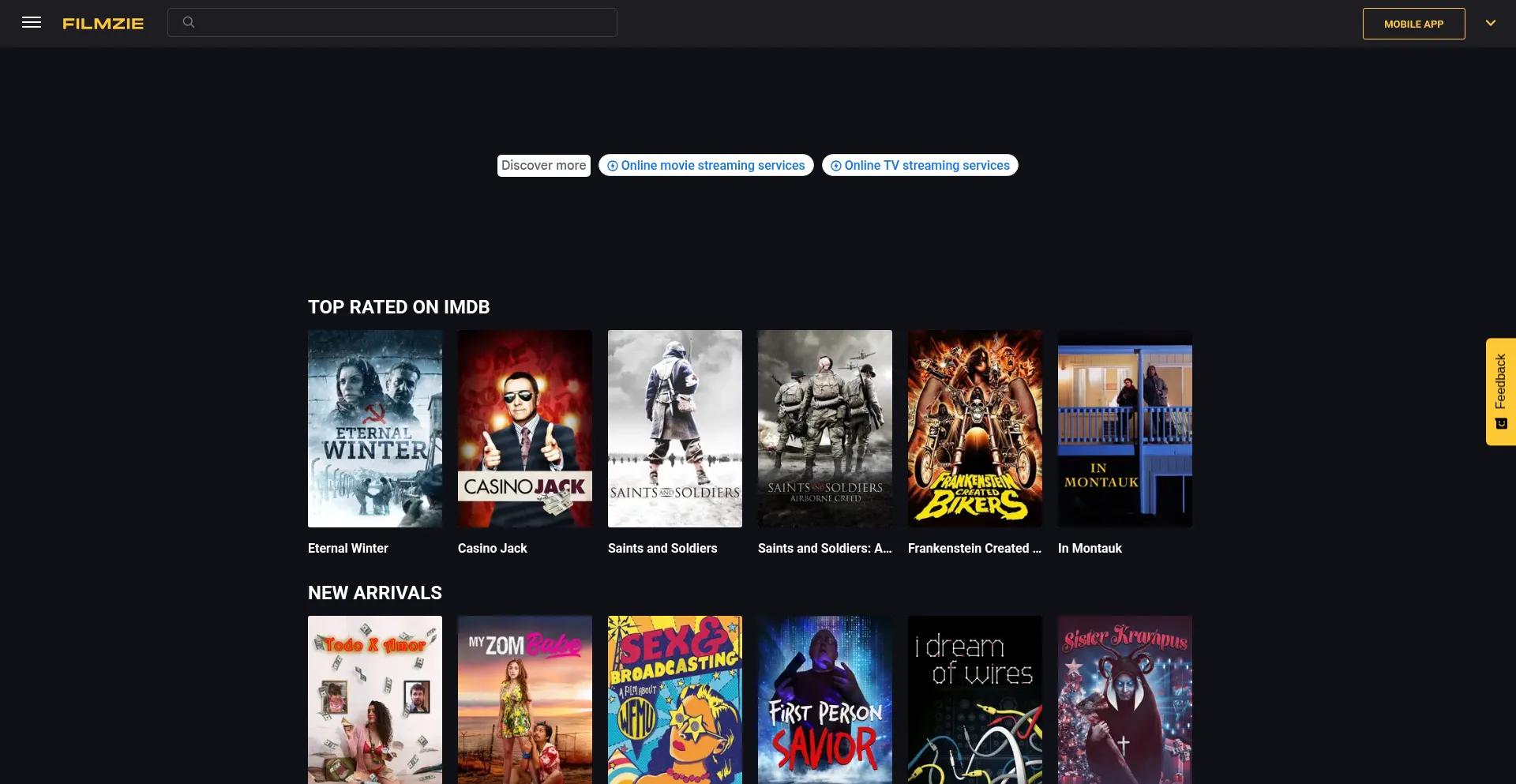The image size is (1516, 784).
Task: Open Frankenstein Created Bikers from Top Rated
Action: pos(974,429)
